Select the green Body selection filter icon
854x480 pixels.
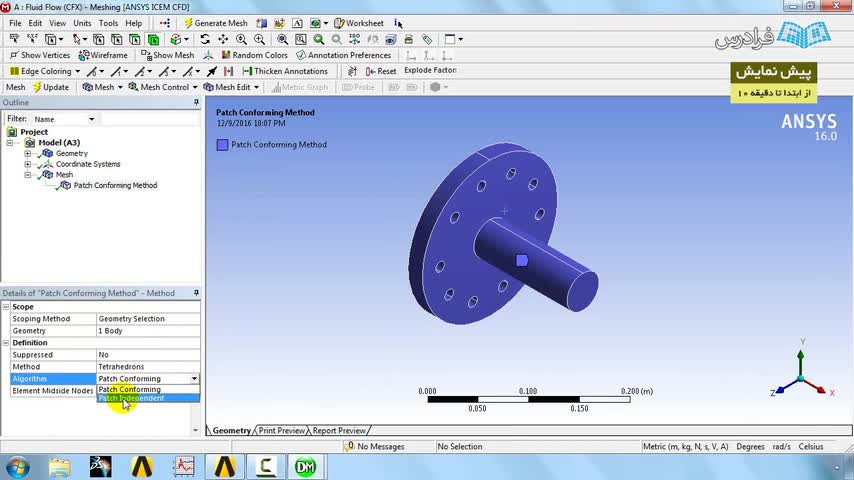point(154,39)
